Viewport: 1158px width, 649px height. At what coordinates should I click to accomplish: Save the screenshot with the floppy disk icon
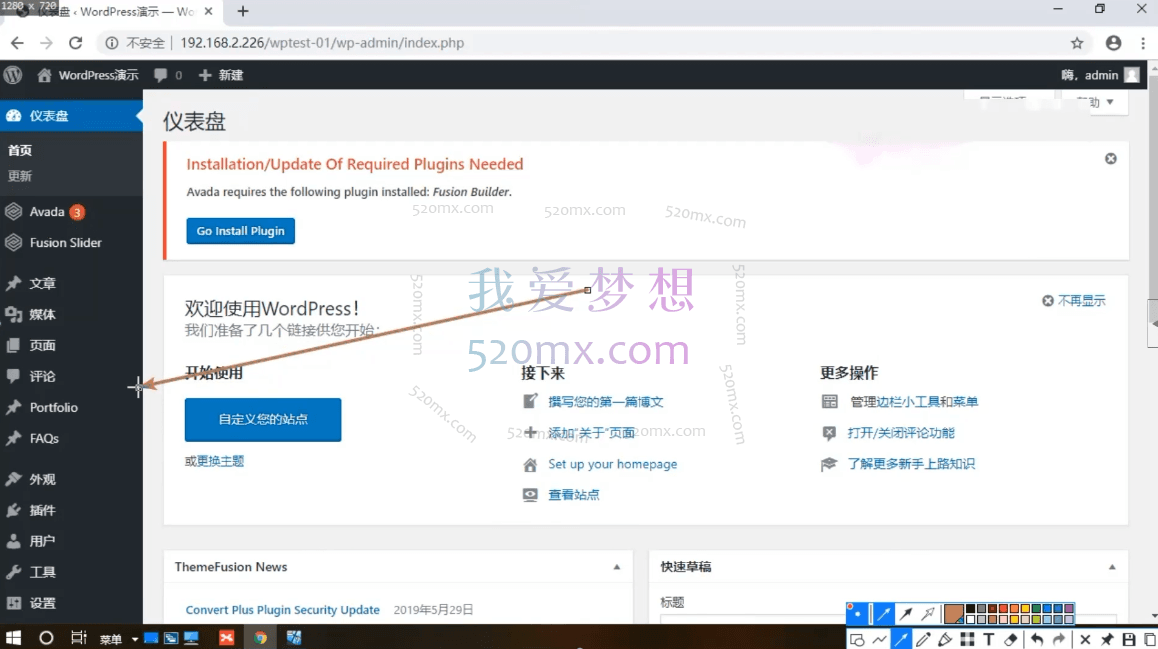coord(1129,638)
